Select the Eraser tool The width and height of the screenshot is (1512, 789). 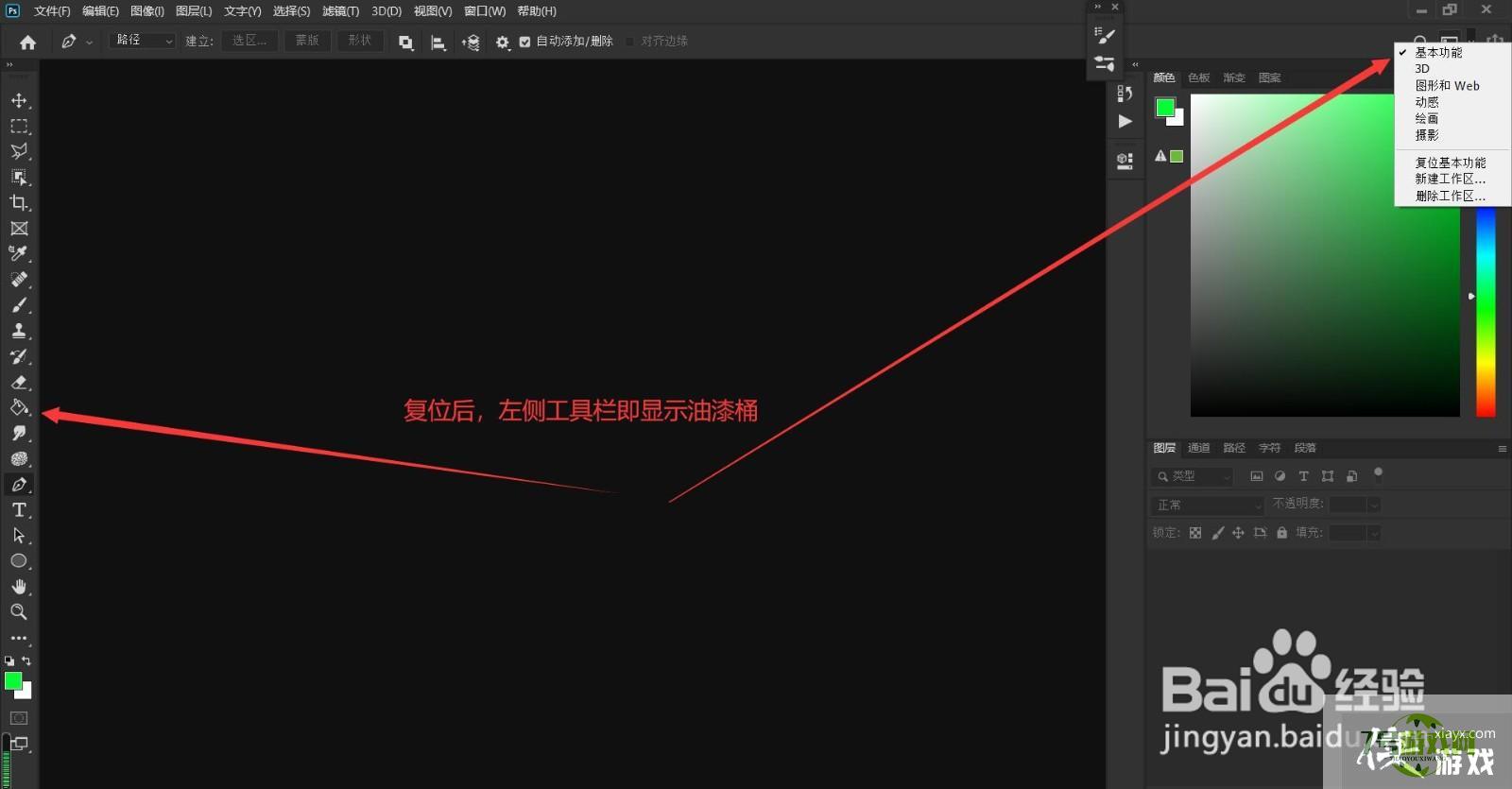click(x=19, y=382)
